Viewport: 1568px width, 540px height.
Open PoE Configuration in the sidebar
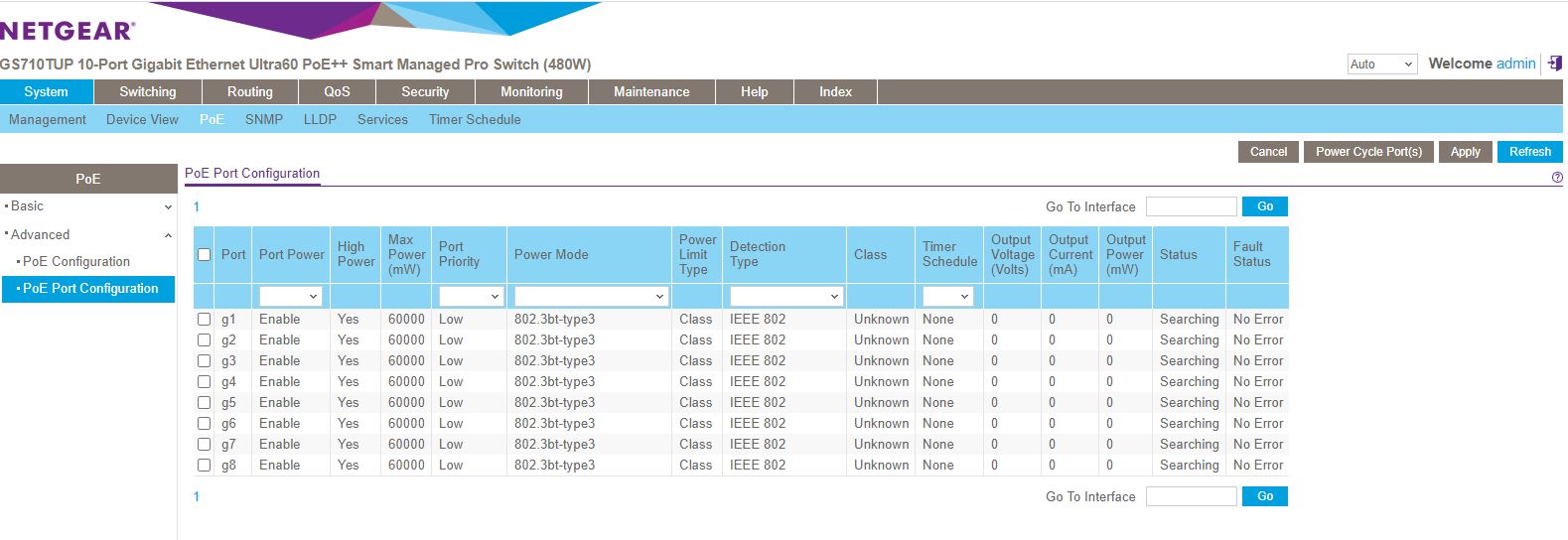click(x=76, y=262)
